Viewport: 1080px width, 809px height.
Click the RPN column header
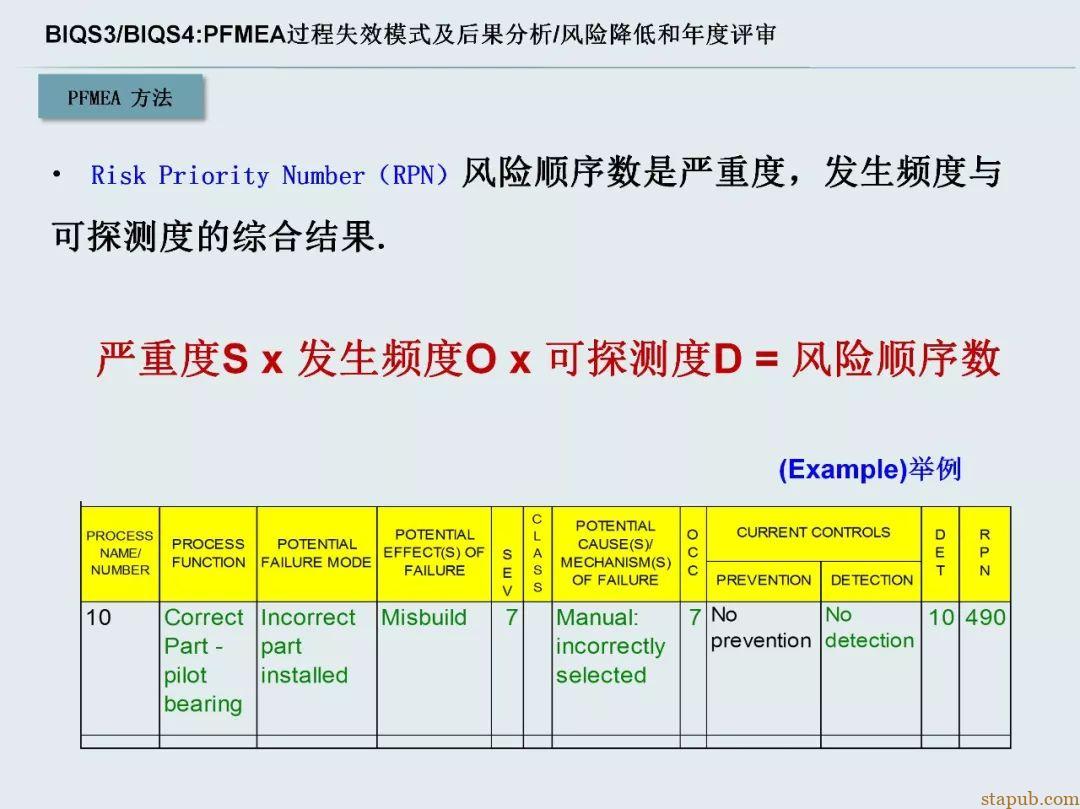click(985, 554)
